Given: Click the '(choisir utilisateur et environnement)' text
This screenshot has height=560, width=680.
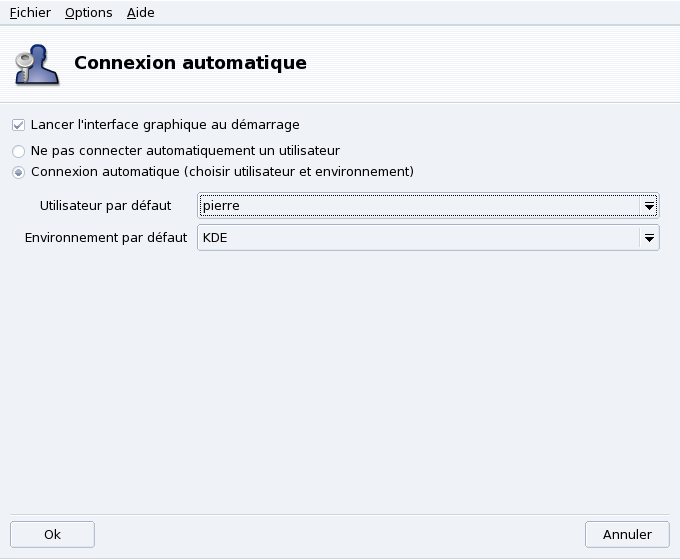Looking at the screenshot, I should [300, 172].
